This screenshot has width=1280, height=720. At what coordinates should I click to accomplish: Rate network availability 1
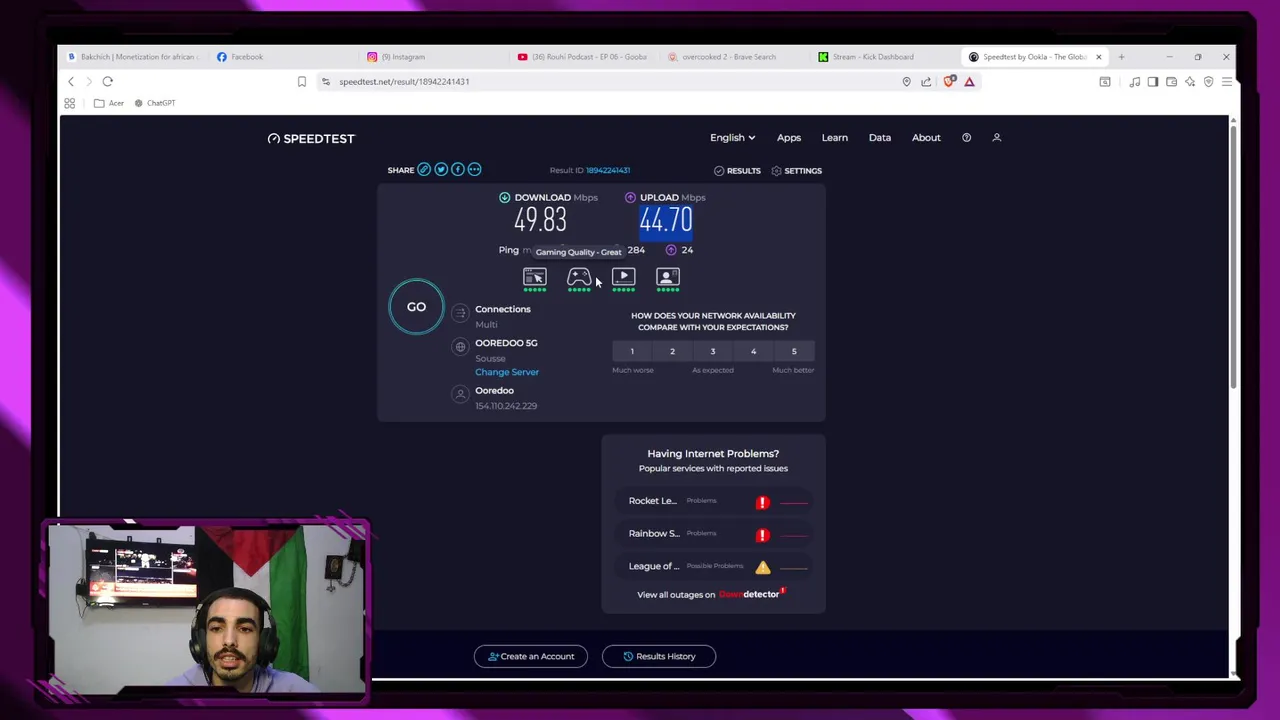tap(632, 351)
